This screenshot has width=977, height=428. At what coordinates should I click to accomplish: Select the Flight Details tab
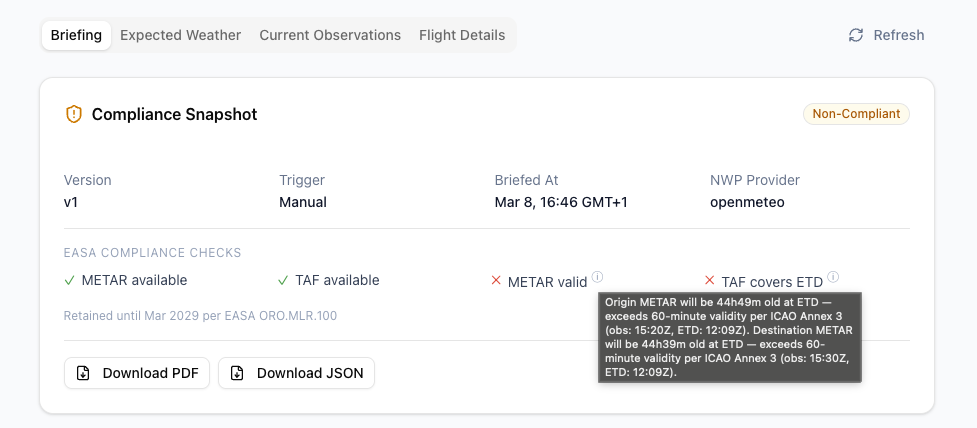462,35
